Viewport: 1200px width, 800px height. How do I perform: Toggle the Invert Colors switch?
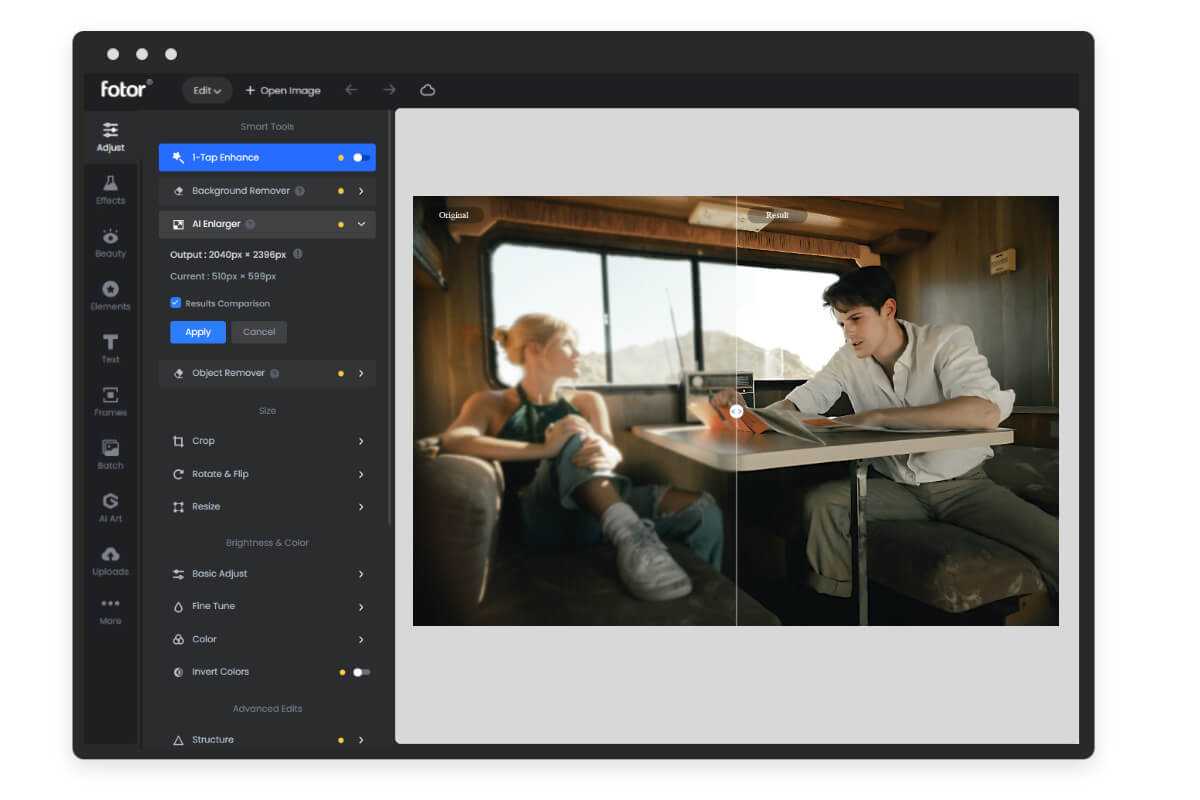click(x=361, y=672)
